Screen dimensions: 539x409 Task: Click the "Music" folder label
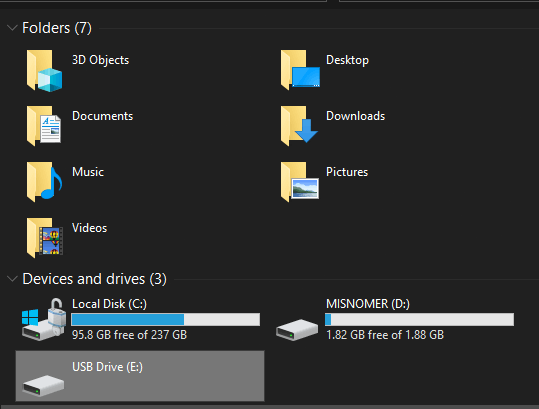click(x=88, y=172)
